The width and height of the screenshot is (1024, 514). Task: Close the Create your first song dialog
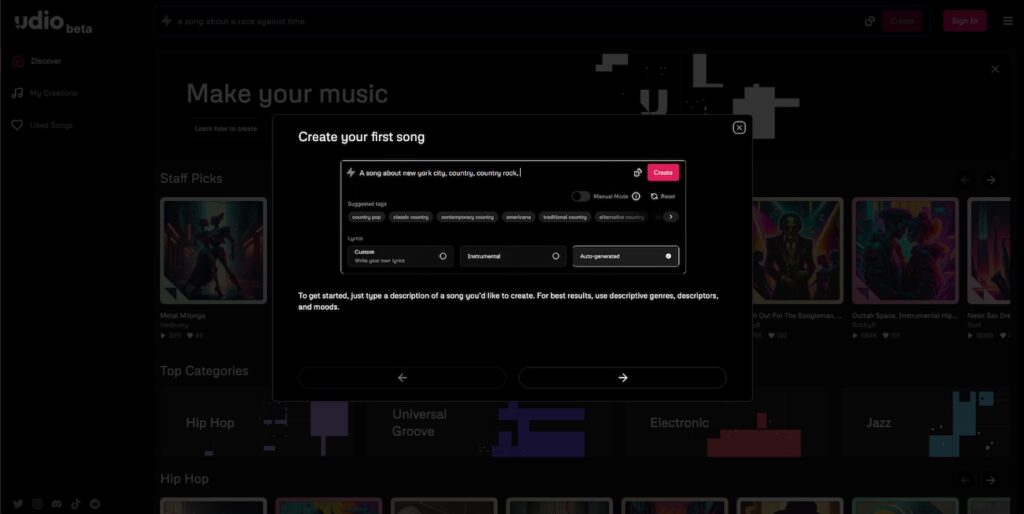(739, 127)
